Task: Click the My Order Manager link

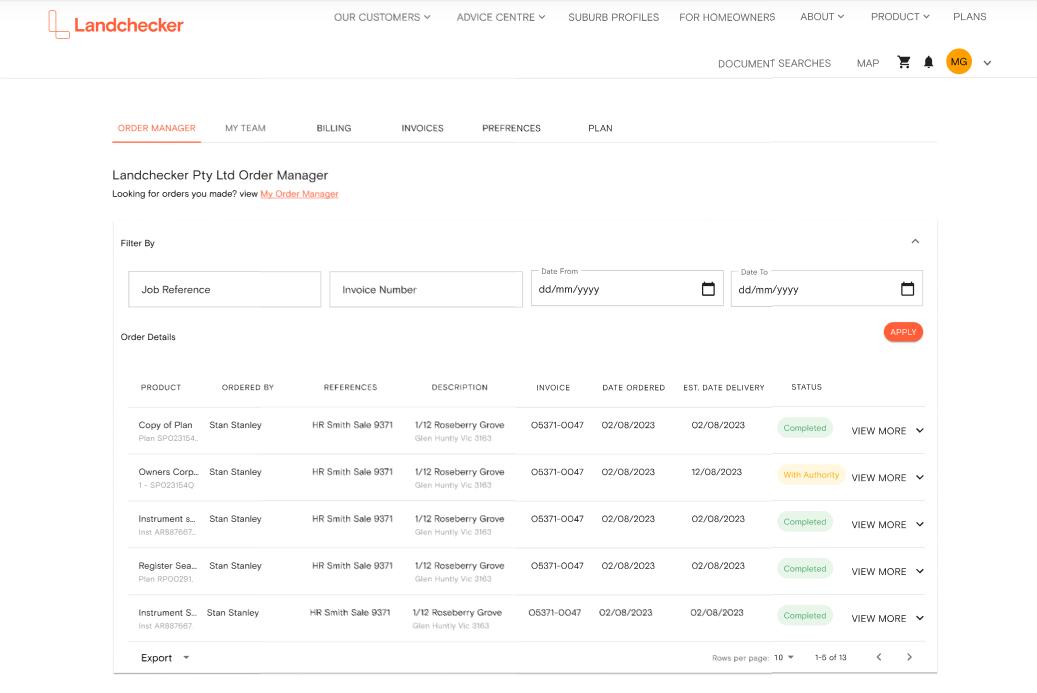Action: click(x=299, y=195)
